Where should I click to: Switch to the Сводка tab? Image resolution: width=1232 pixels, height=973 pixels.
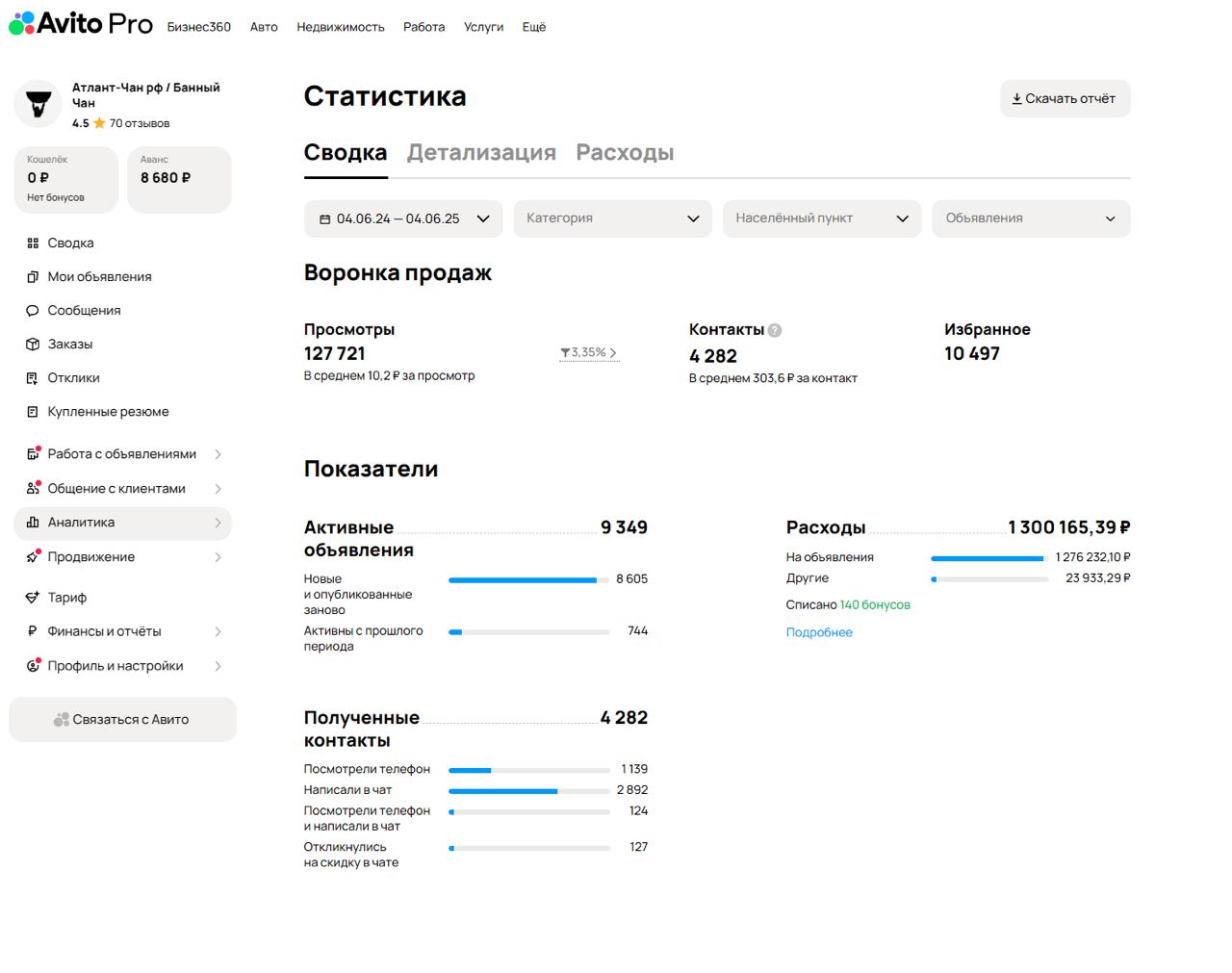point(346,152)
